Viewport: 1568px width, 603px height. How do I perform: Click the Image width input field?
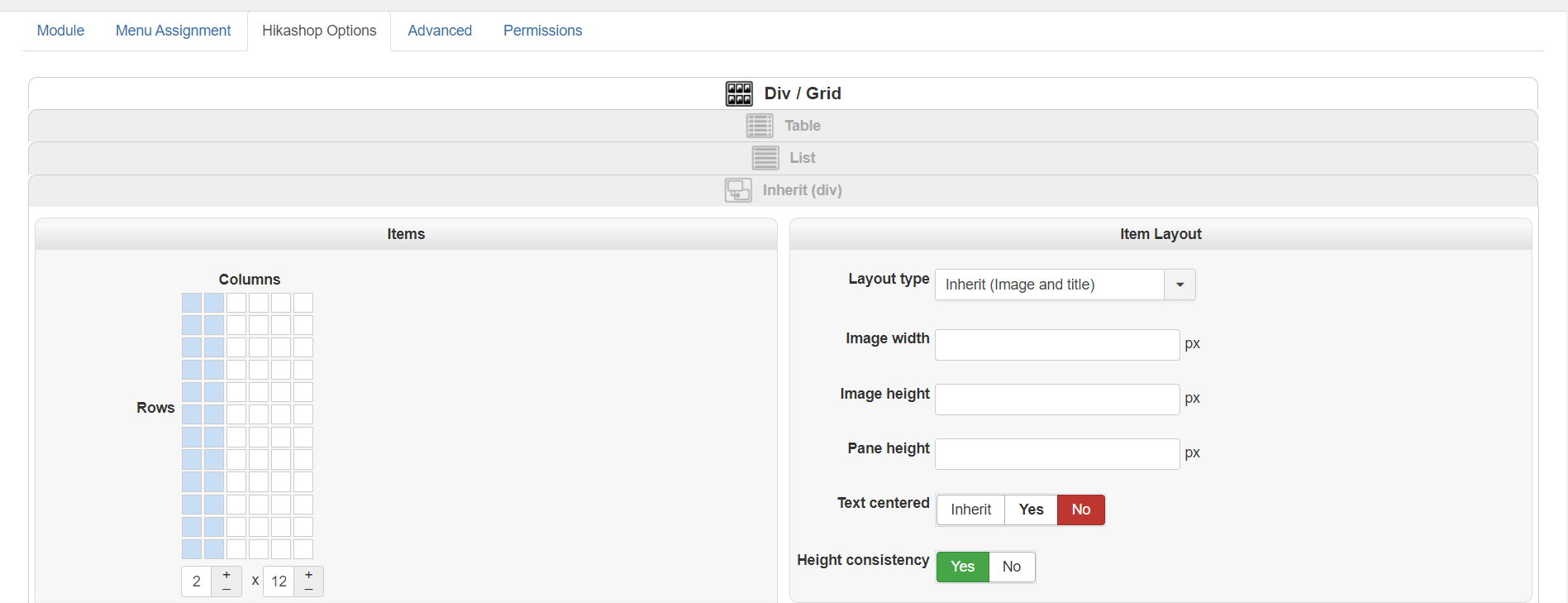coord(1056,345)
